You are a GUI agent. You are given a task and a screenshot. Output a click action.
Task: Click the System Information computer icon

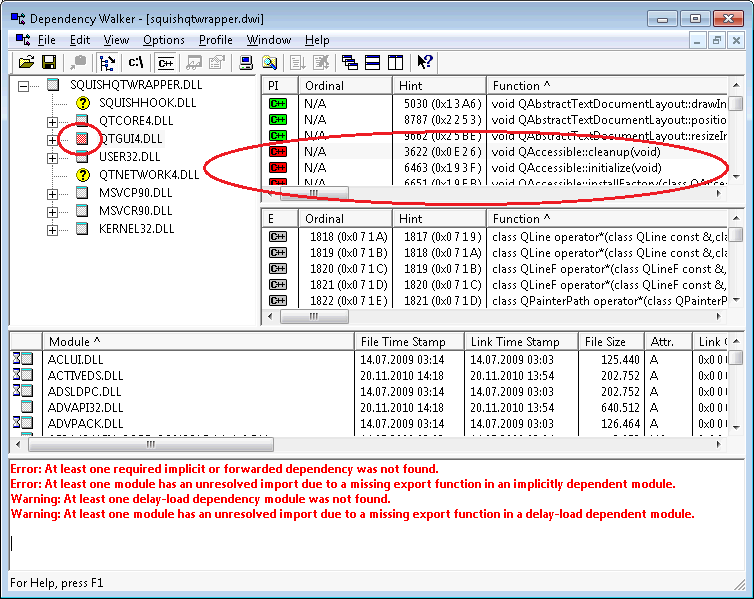click(245, 63)
